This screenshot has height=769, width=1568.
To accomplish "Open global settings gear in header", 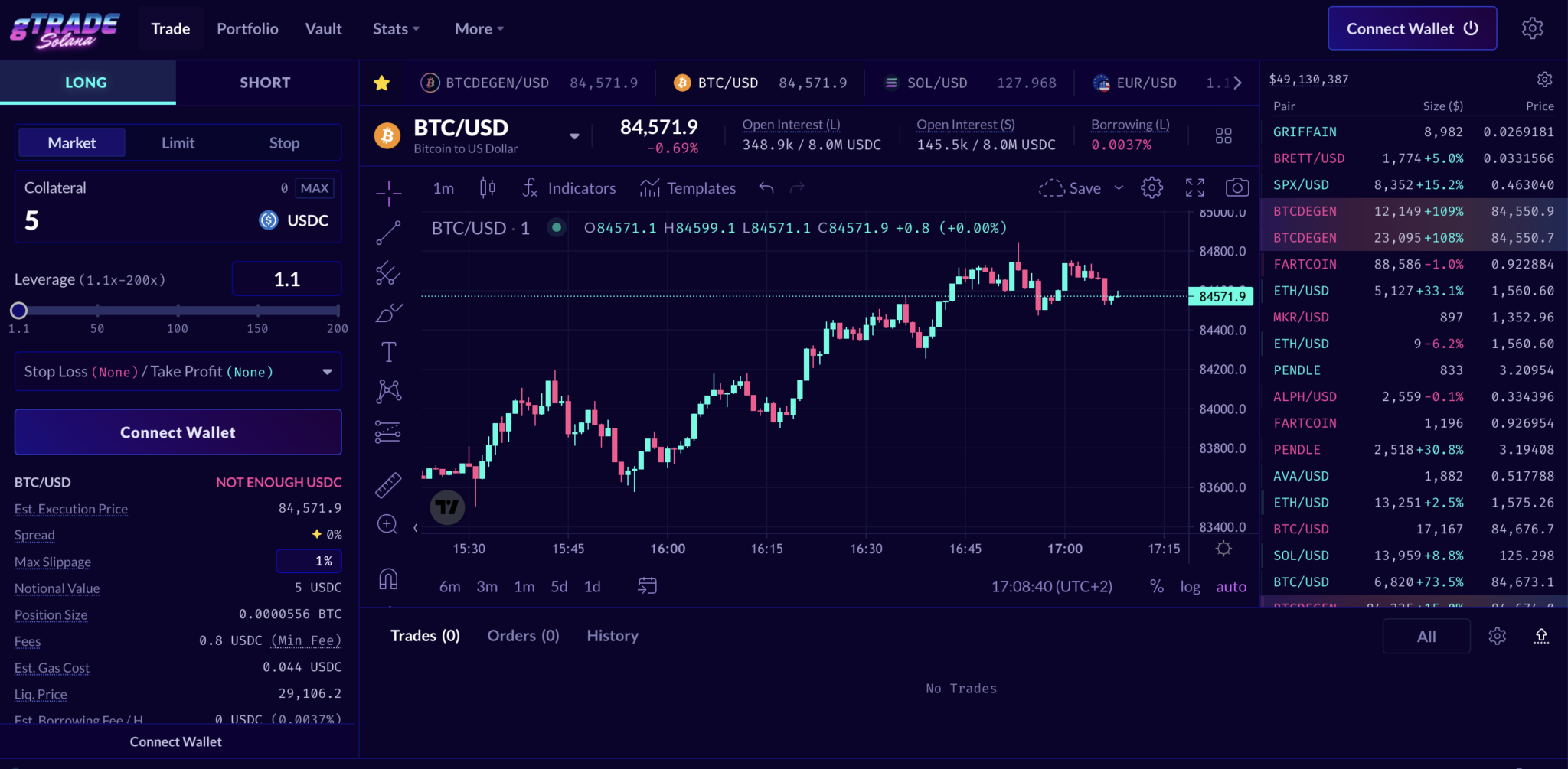I will point(1532,28).
